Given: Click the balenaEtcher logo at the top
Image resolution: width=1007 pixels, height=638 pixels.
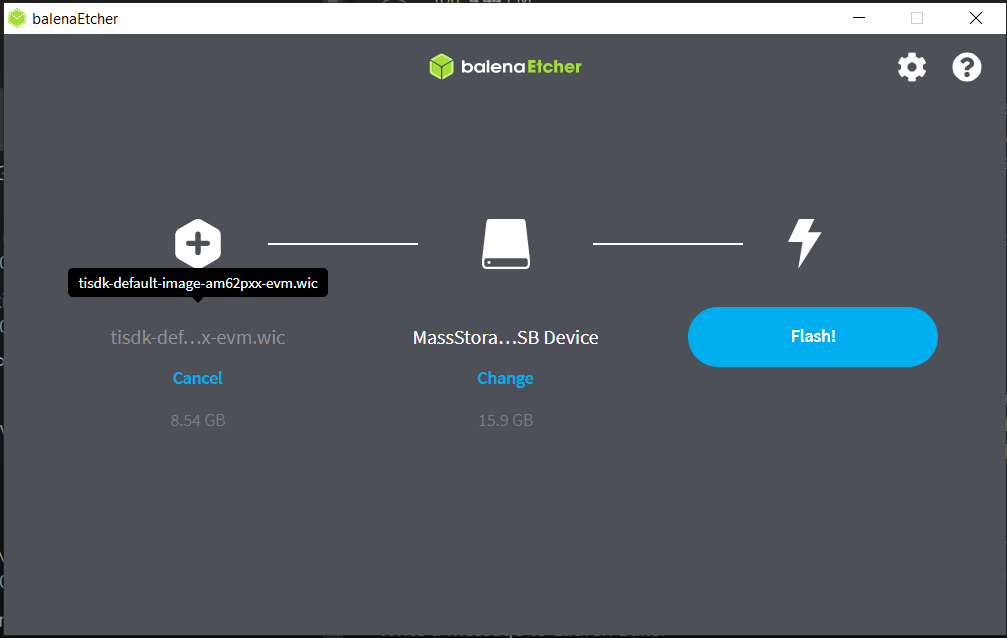Looking at the screenshot, I should 504,67.
